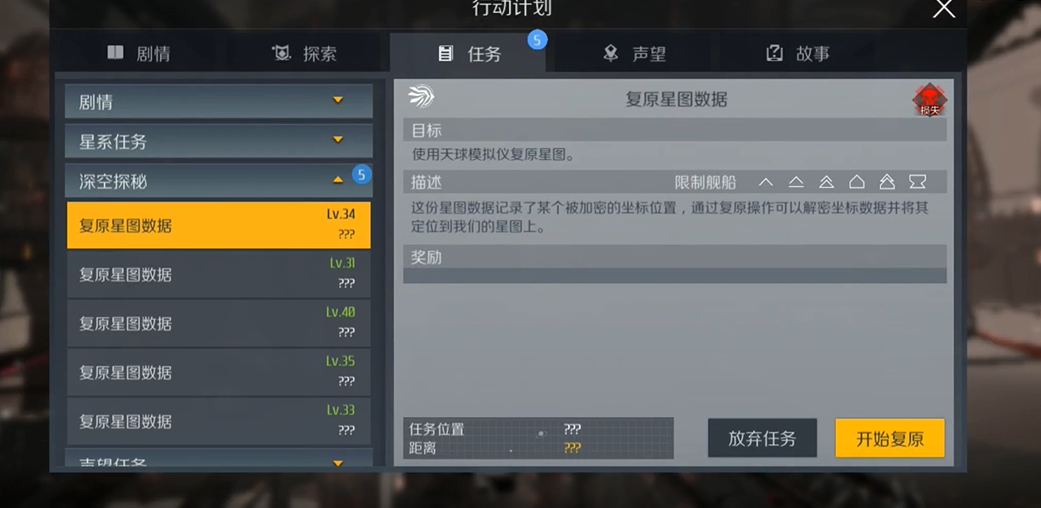
Task: Click the 声望 tab medal icon
Action: click(610, 54)
